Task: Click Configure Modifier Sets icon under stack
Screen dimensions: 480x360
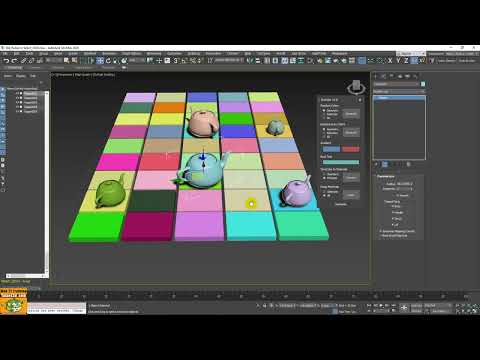Action: click(x=409, y=164)
